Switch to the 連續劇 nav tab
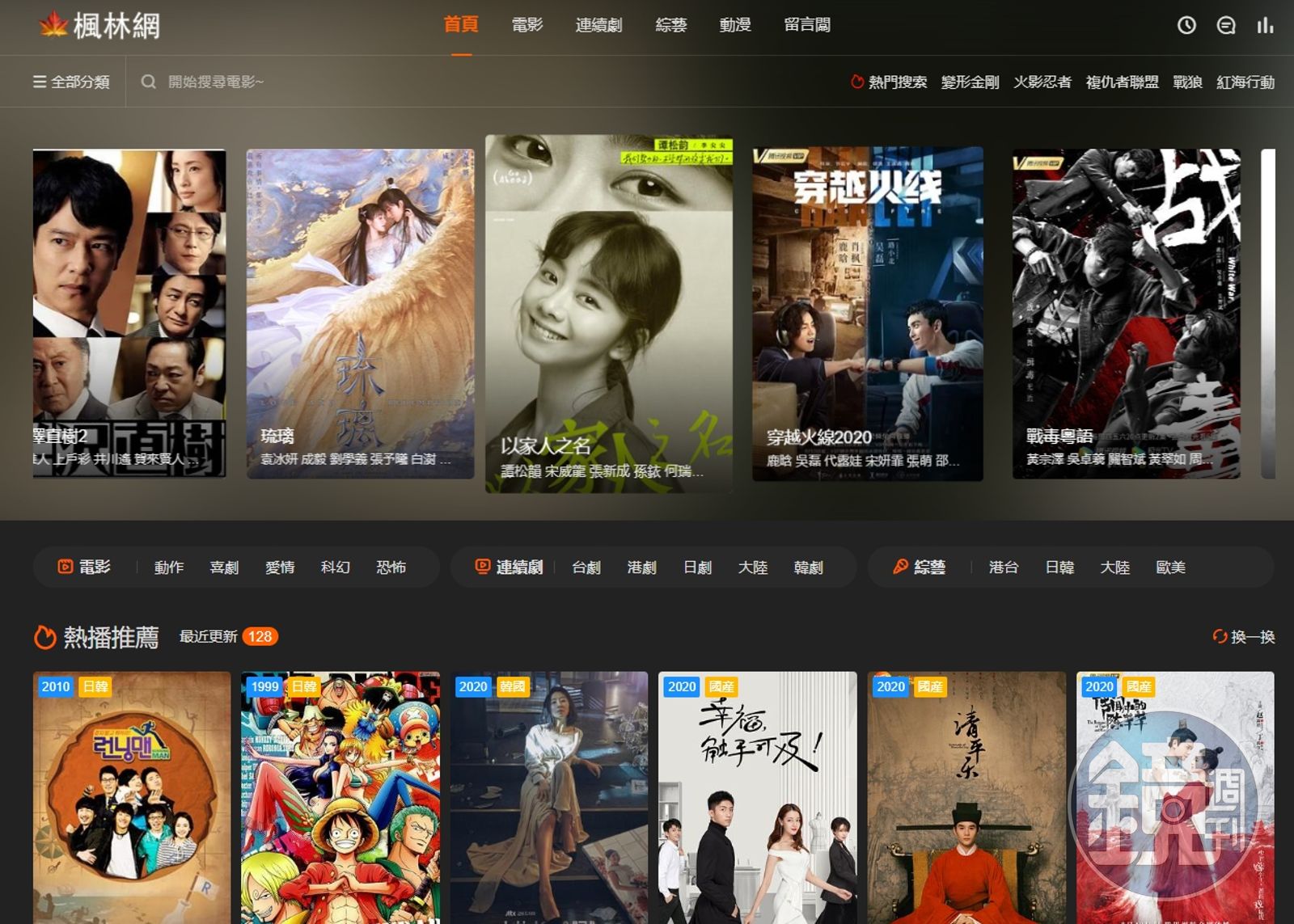Image resolution: width=1294 pixels, height=924 pixels. (x=598, y=25)
